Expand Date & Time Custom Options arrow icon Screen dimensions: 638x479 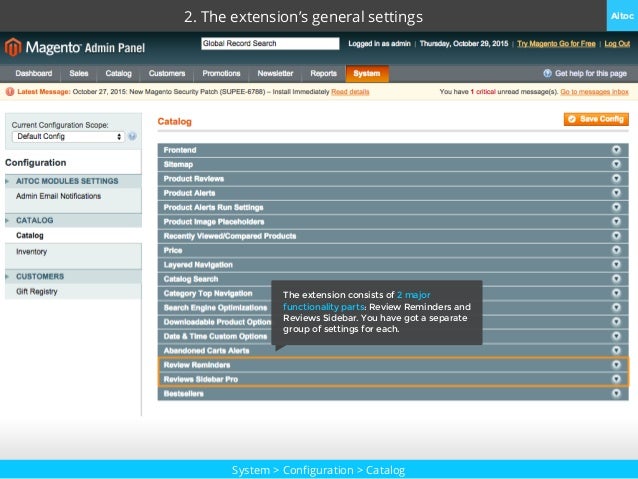click(x=616, y=336)
